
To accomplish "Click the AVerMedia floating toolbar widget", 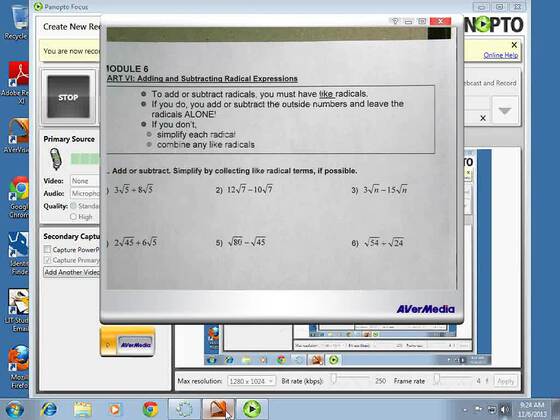I will point(128,342).
